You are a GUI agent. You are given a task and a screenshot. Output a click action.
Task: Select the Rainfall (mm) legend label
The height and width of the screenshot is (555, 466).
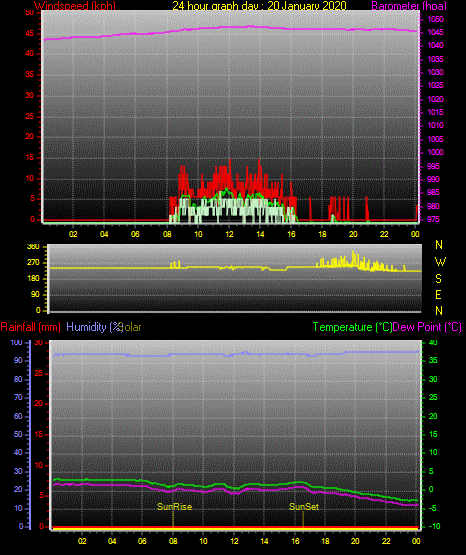[x=30, y=327]
